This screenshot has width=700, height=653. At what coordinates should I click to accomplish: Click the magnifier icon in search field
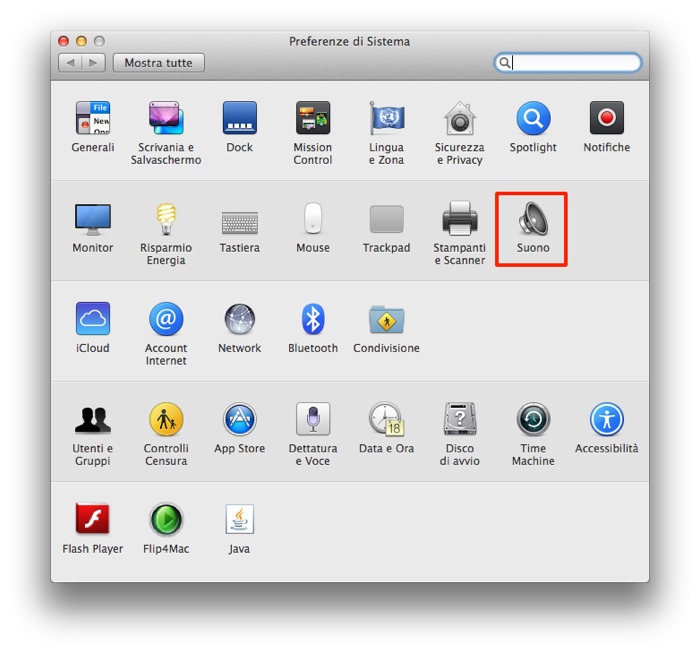click(504, 62)
